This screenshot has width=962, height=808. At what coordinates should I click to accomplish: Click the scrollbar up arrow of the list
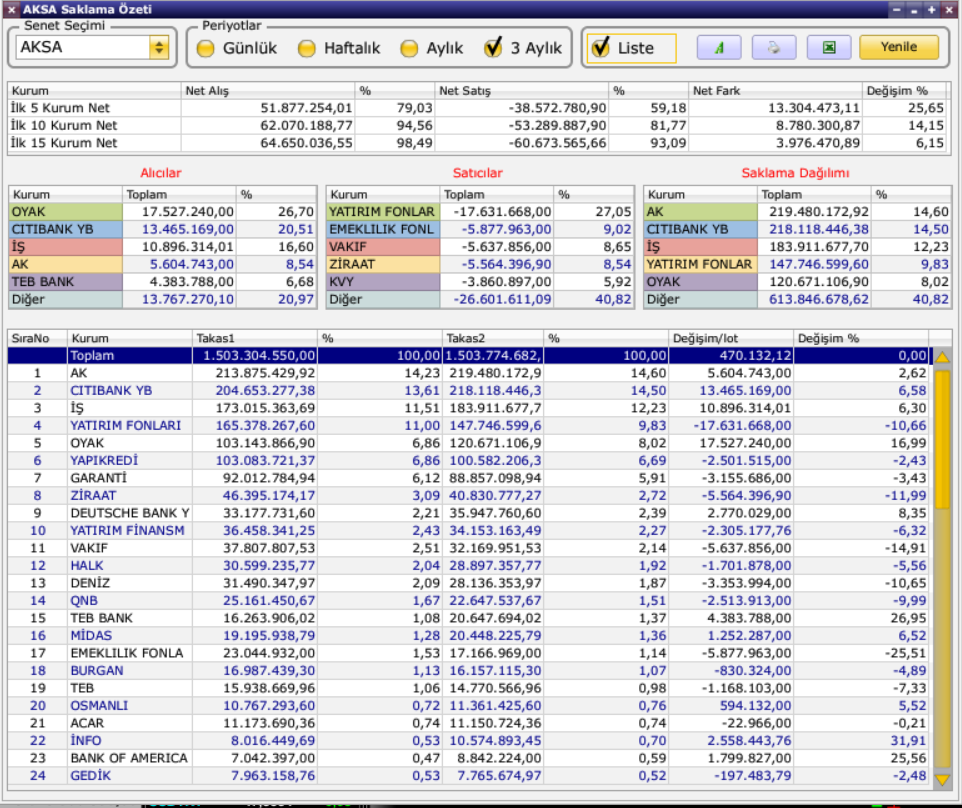(942, 356)
